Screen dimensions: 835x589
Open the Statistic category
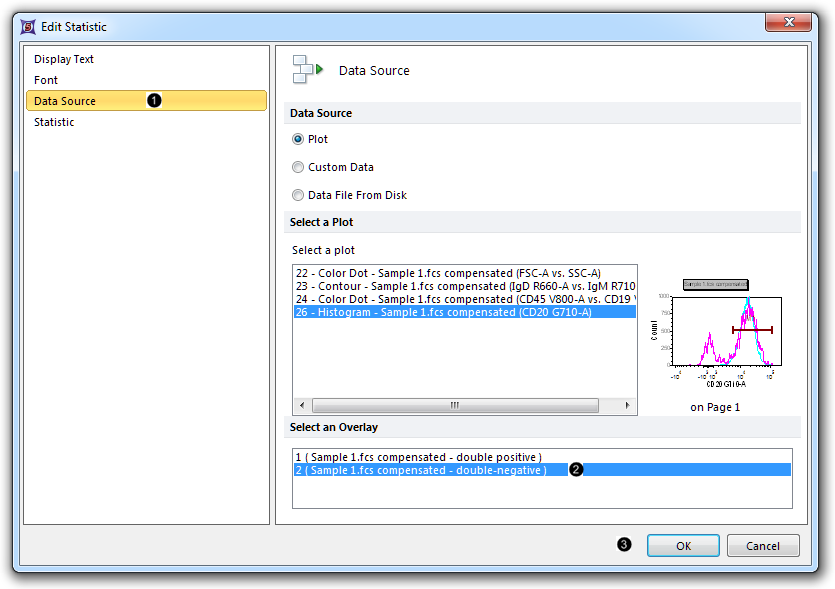point(54,122)
